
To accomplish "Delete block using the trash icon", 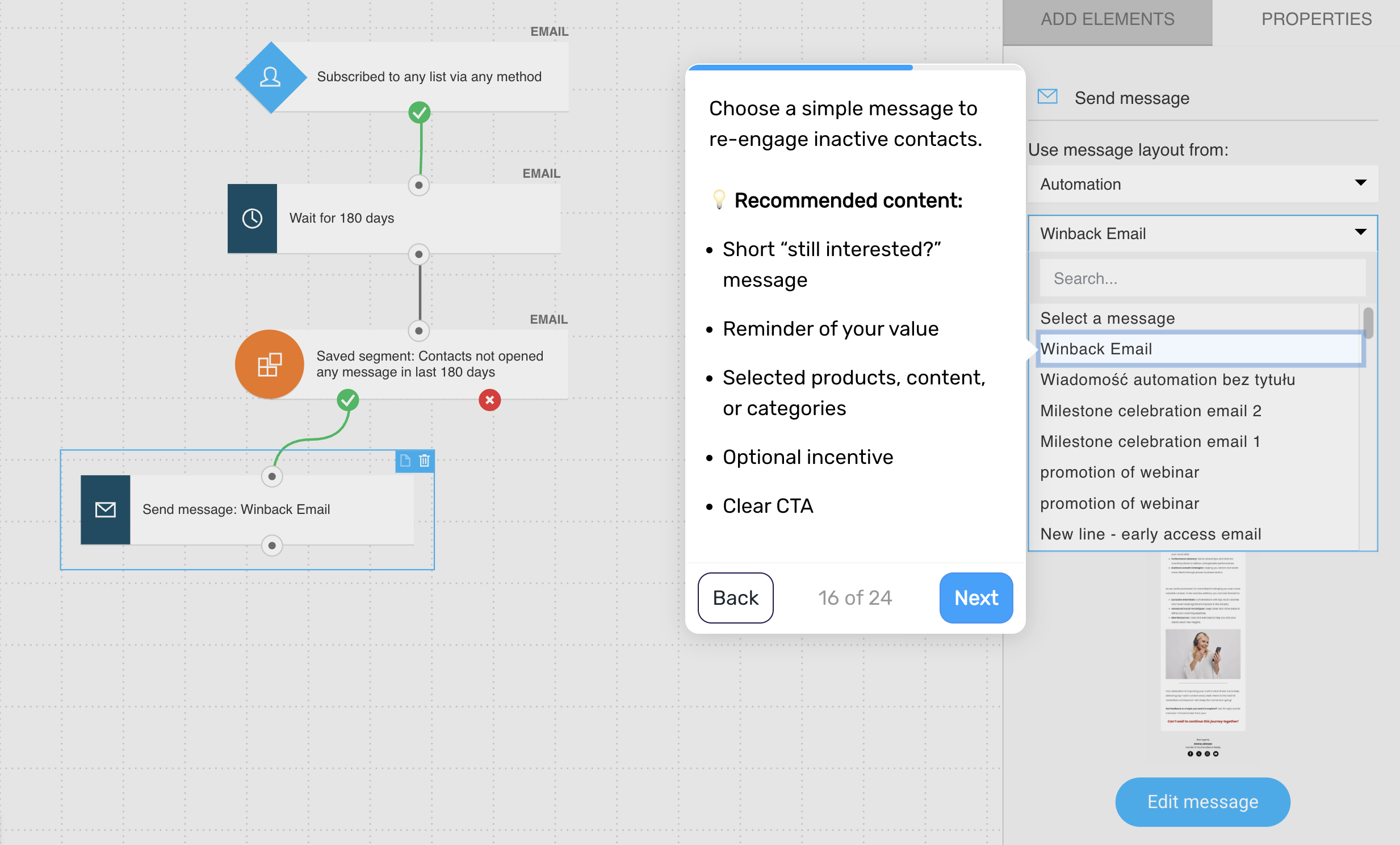I will [425, 461].
